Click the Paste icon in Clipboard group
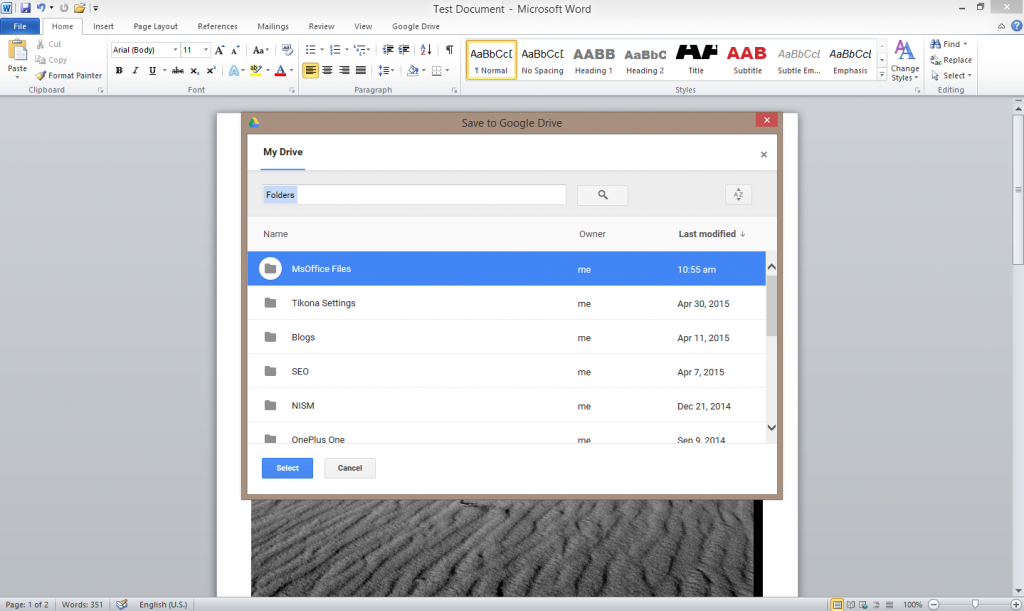This screenshot has width=1024, height=611. pyautogui.click(x=17, y=50)
